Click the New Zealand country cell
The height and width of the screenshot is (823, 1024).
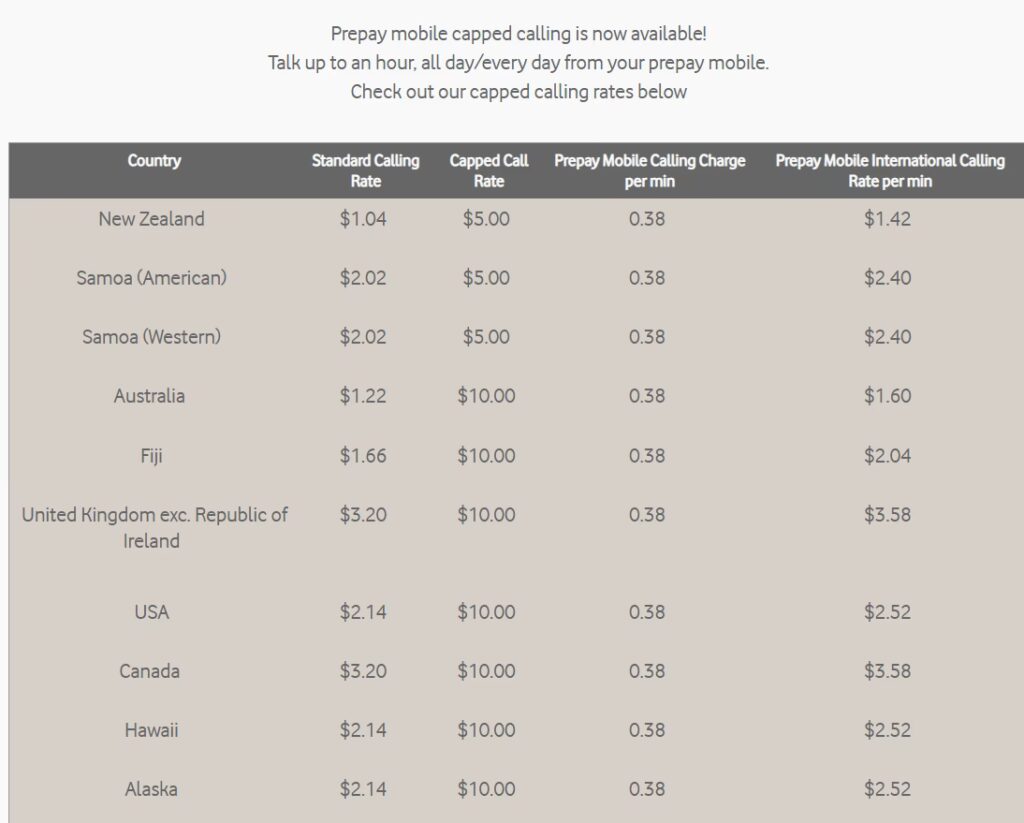pos(151,219)
